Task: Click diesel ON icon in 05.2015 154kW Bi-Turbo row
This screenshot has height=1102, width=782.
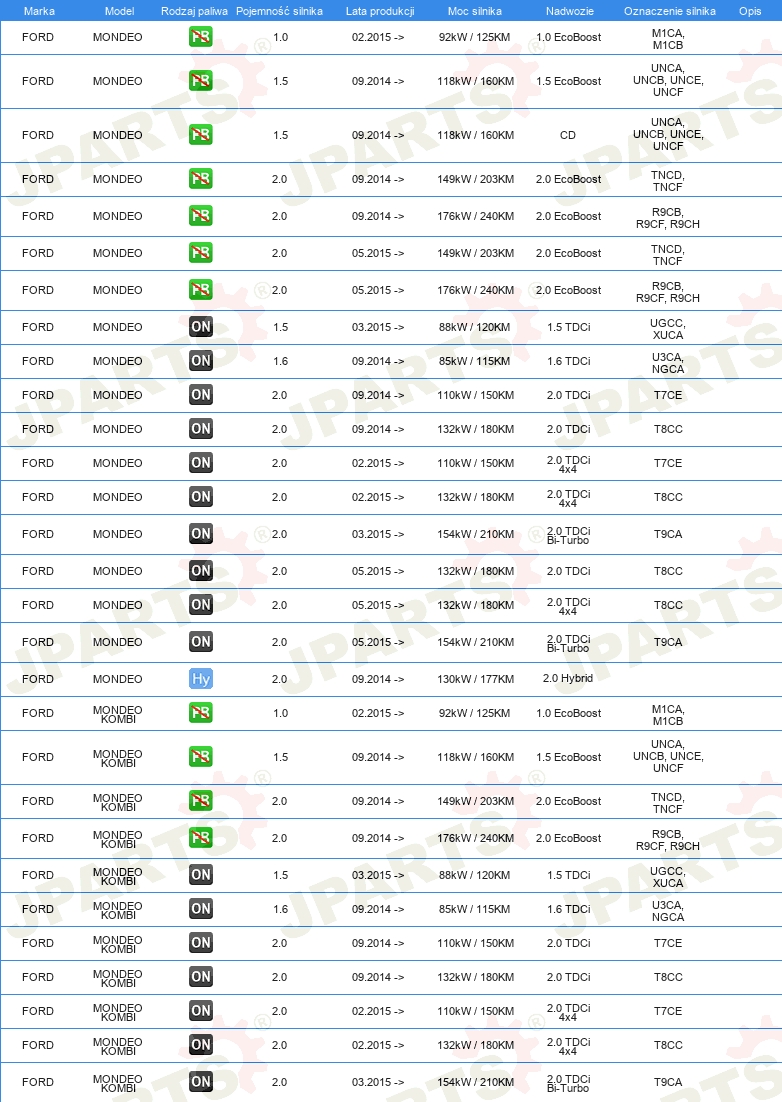Action: pos(201,642)
